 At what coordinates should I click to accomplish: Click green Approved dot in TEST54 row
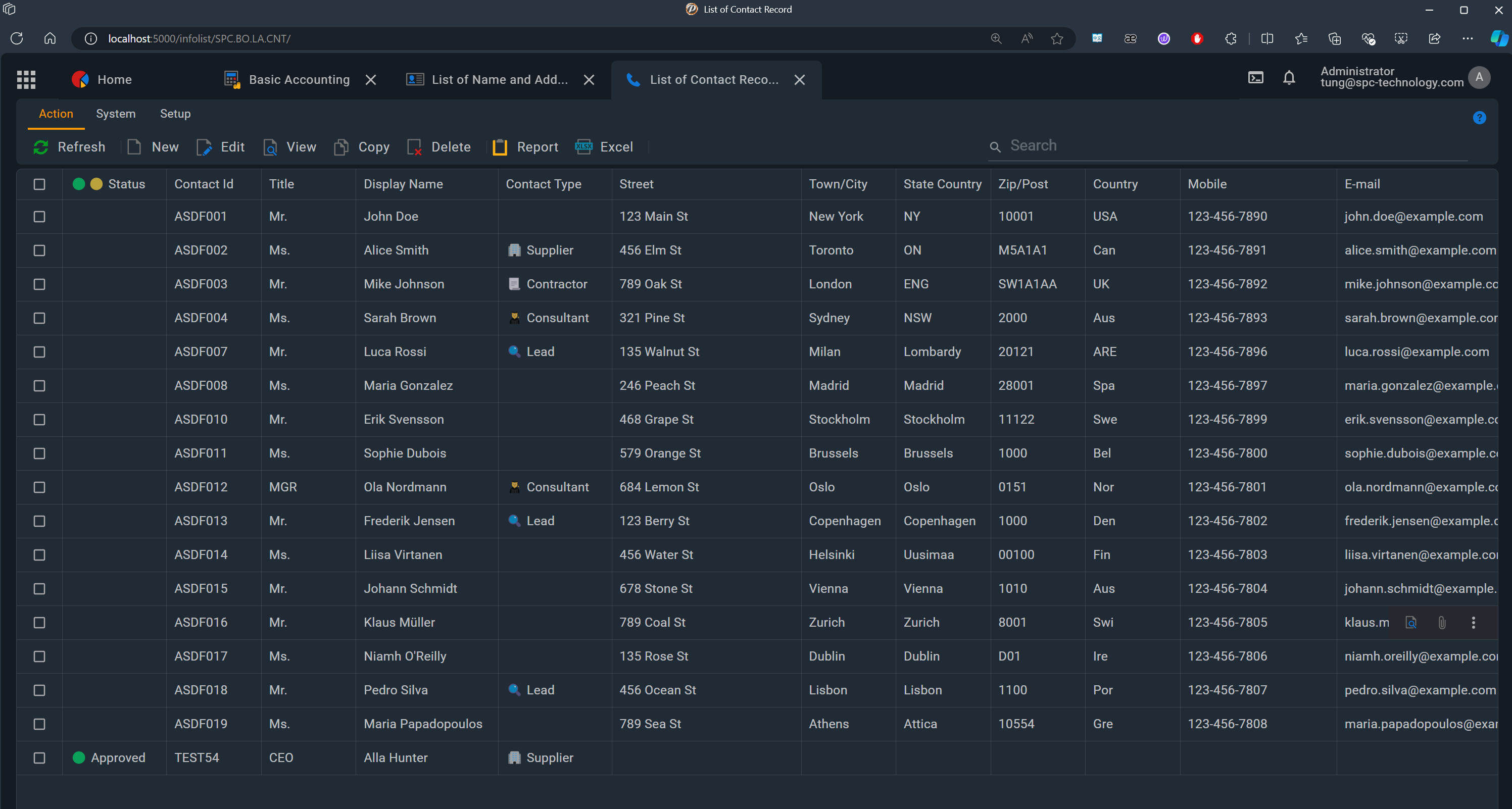(x=79, y=758)
